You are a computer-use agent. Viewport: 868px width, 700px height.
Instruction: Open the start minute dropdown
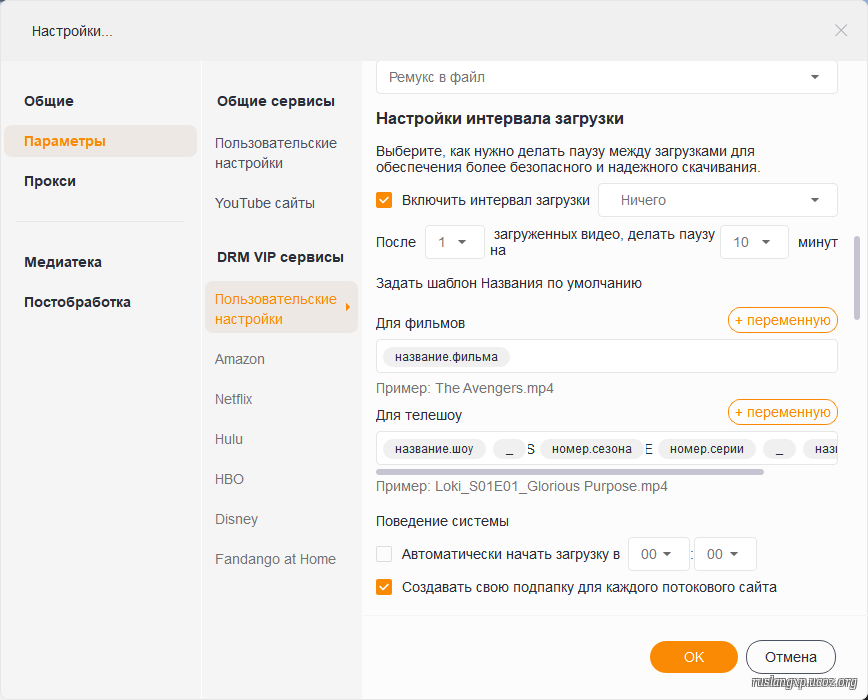click(x=724, y=554)
